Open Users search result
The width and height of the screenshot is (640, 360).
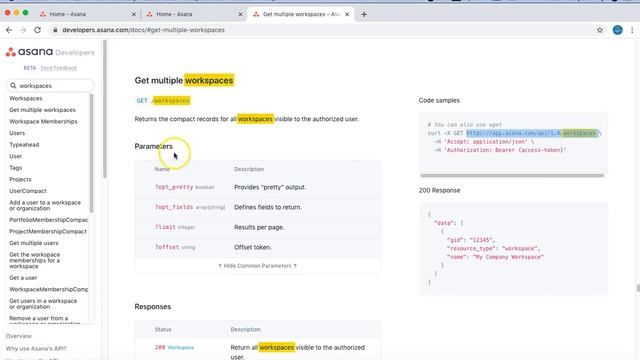(17, 133)
